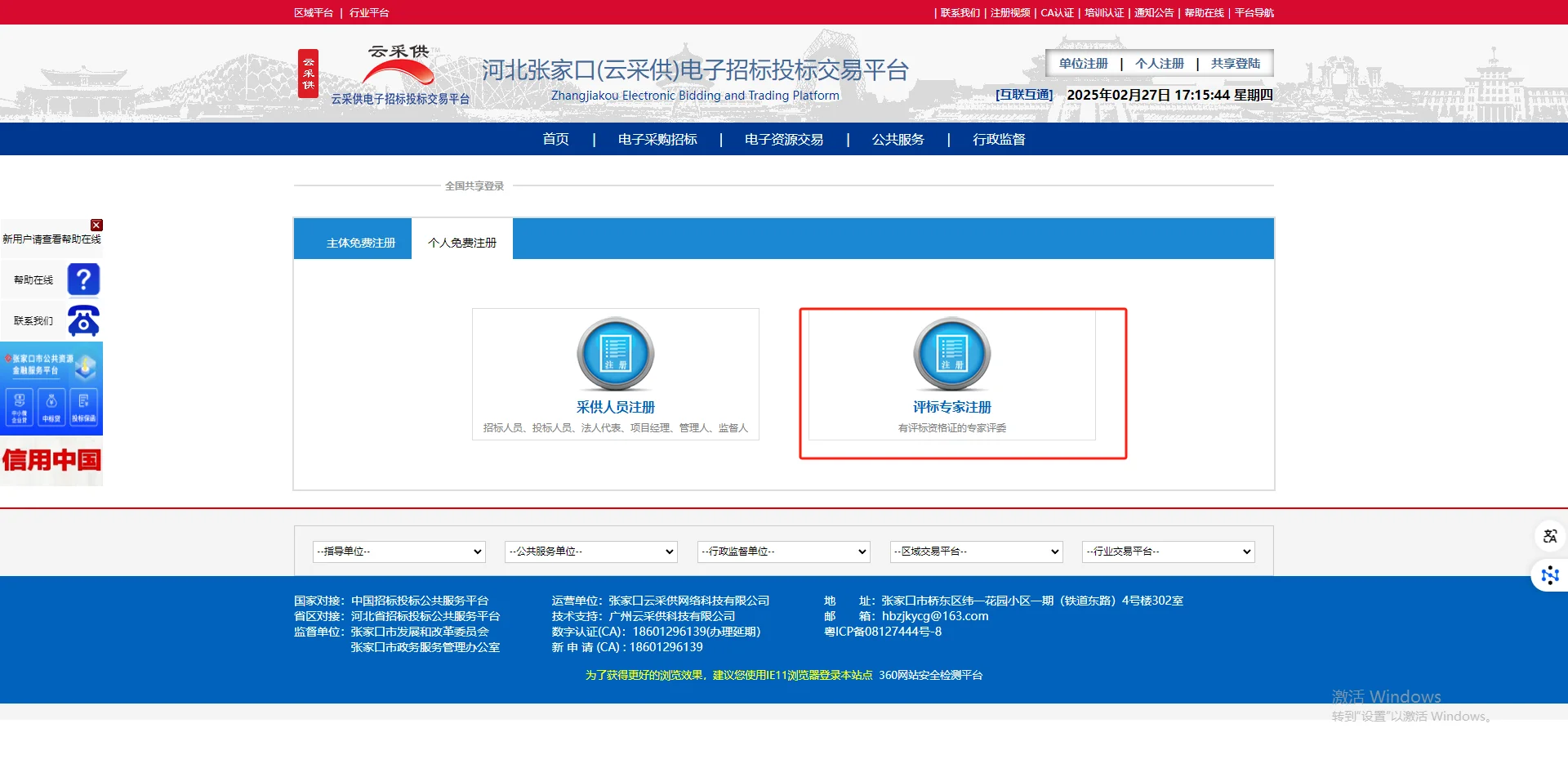This screenshot has width=1568, height=764.
Task: Navigate to 行政监督 in the navigation bar
Action: [1000, 139]
